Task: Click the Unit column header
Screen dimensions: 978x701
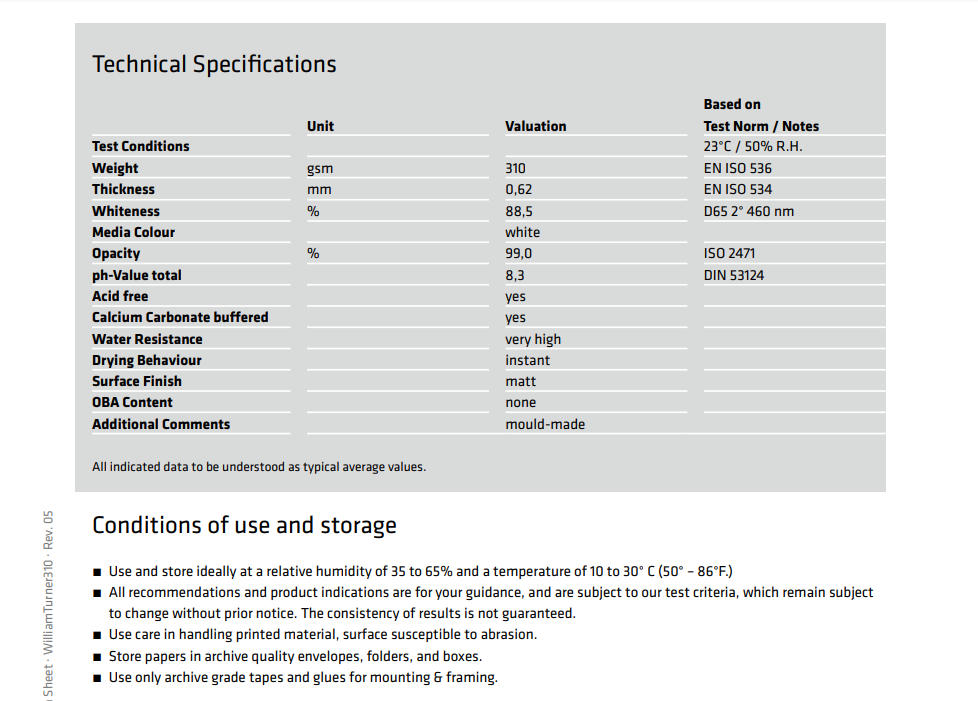Action: 320,126
